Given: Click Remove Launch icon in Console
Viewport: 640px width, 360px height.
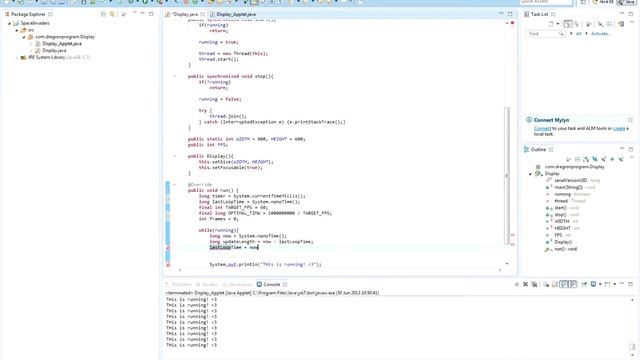Looking at the screenshot, I should 525,284.
